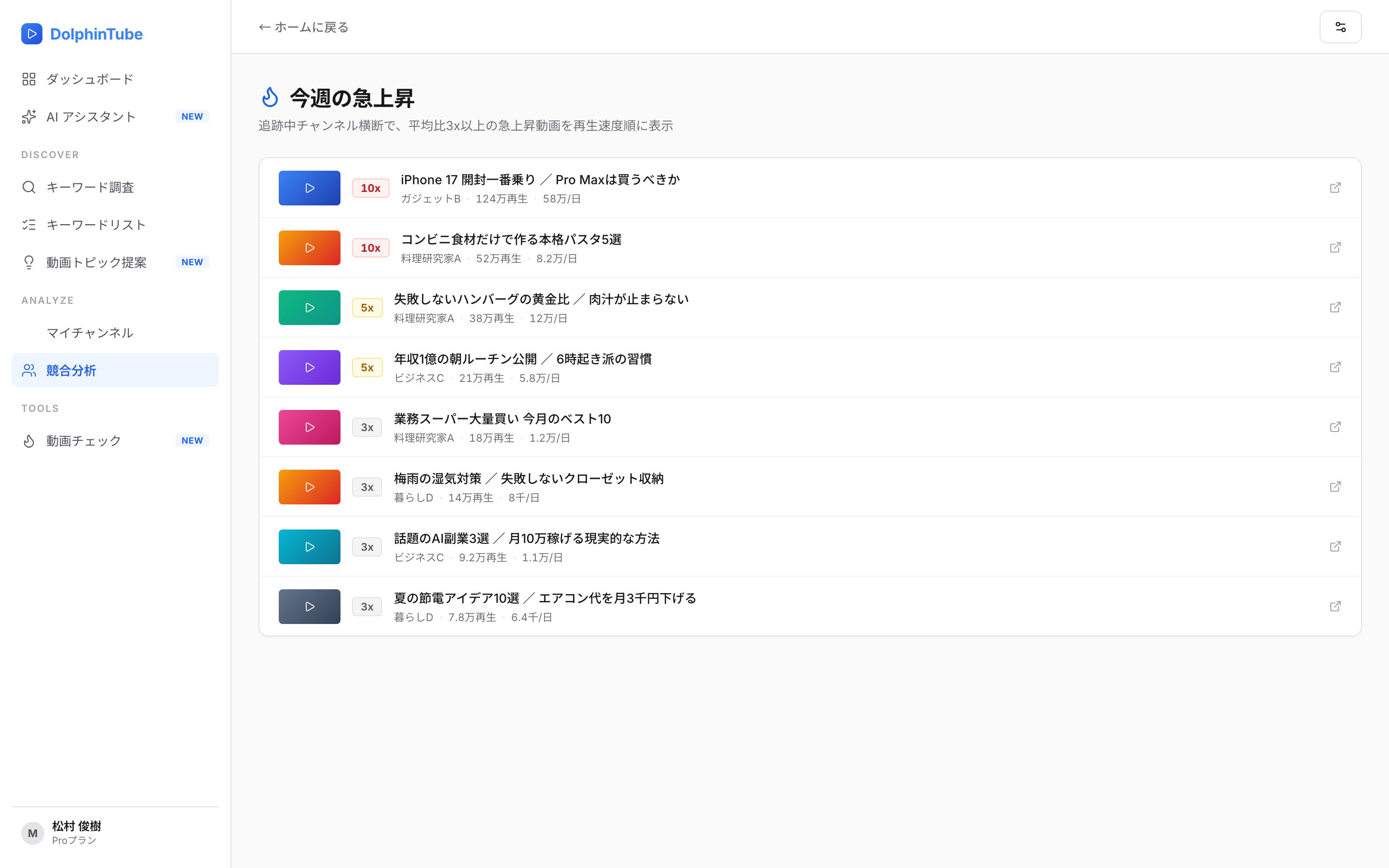This screenshot has height=868, width=1389.
Task: Open ハンバーグの黄金比 video external link icon
Action: (x=1335, y=307)
